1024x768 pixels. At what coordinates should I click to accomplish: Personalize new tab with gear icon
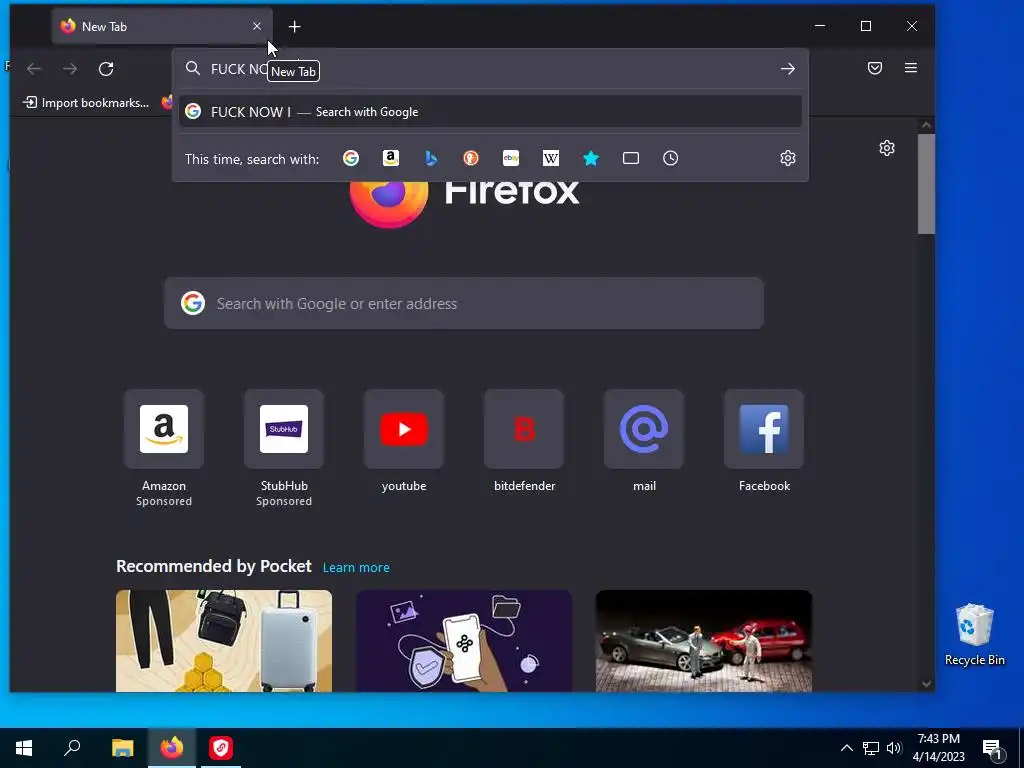887,148
